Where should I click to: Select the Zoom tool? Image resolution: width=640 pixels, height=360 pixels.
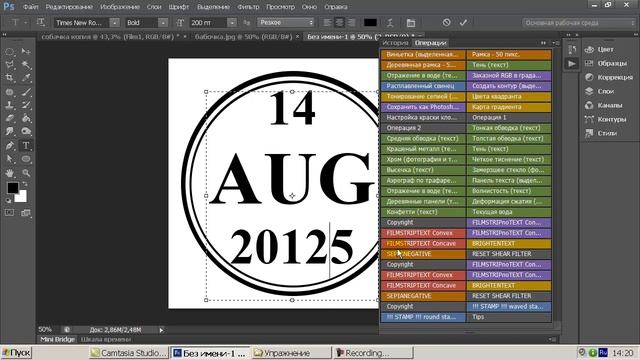pyautogui.click(x=26, y=173)
